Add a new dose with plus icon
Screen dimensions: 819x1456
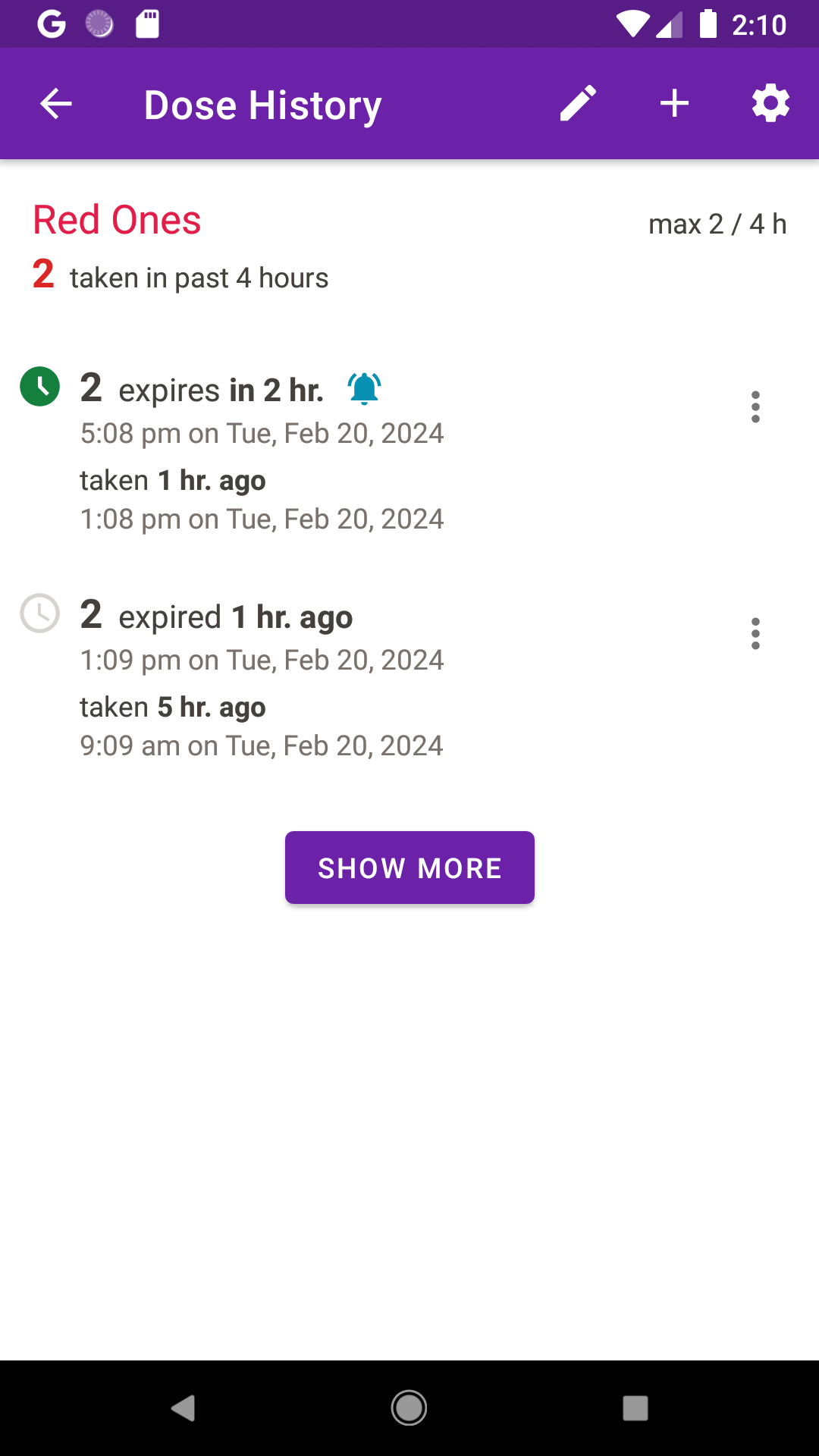(674, 104)
